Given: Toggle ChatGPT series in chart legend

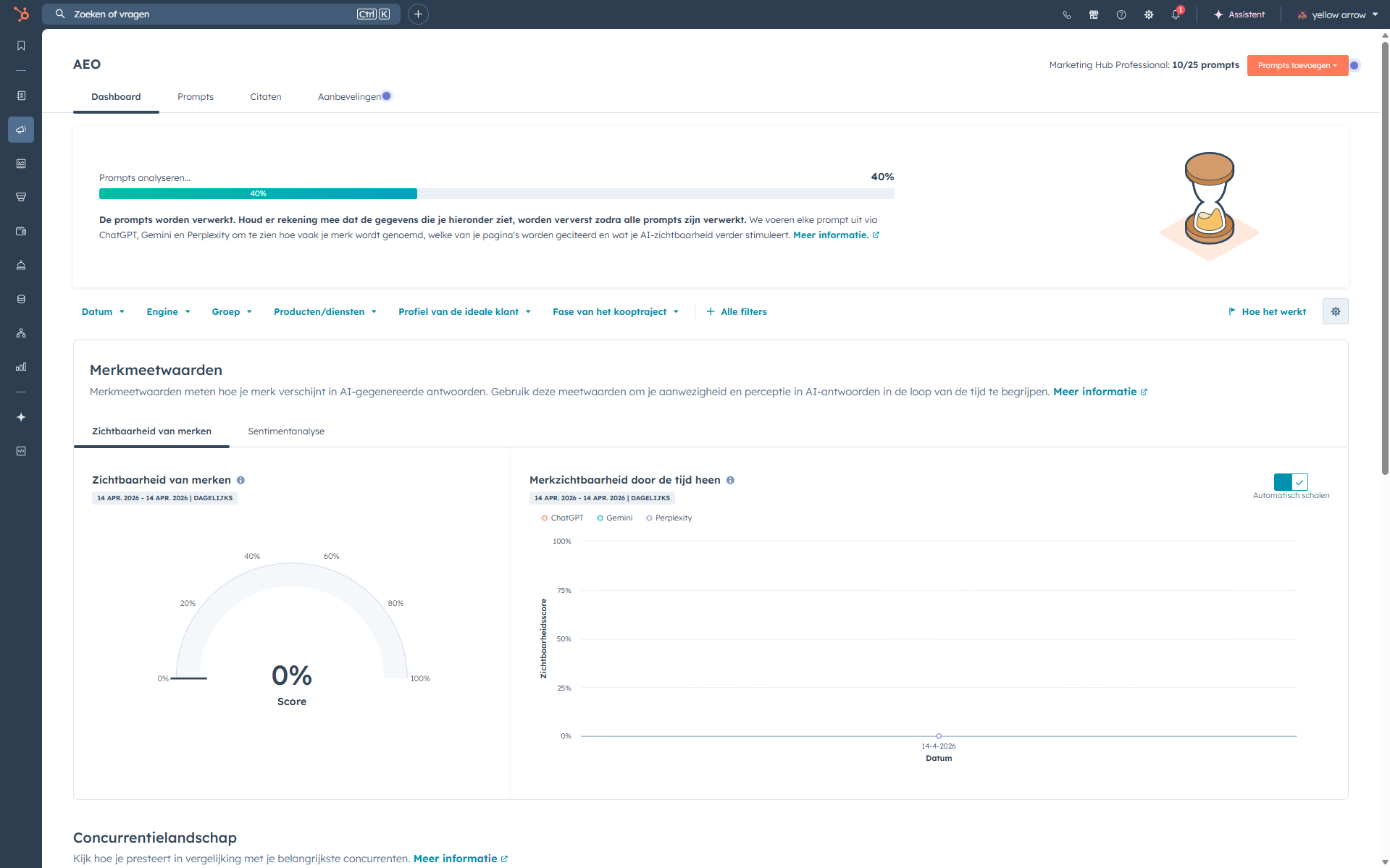Looking at the screenshot, I should tap(562, 518).
